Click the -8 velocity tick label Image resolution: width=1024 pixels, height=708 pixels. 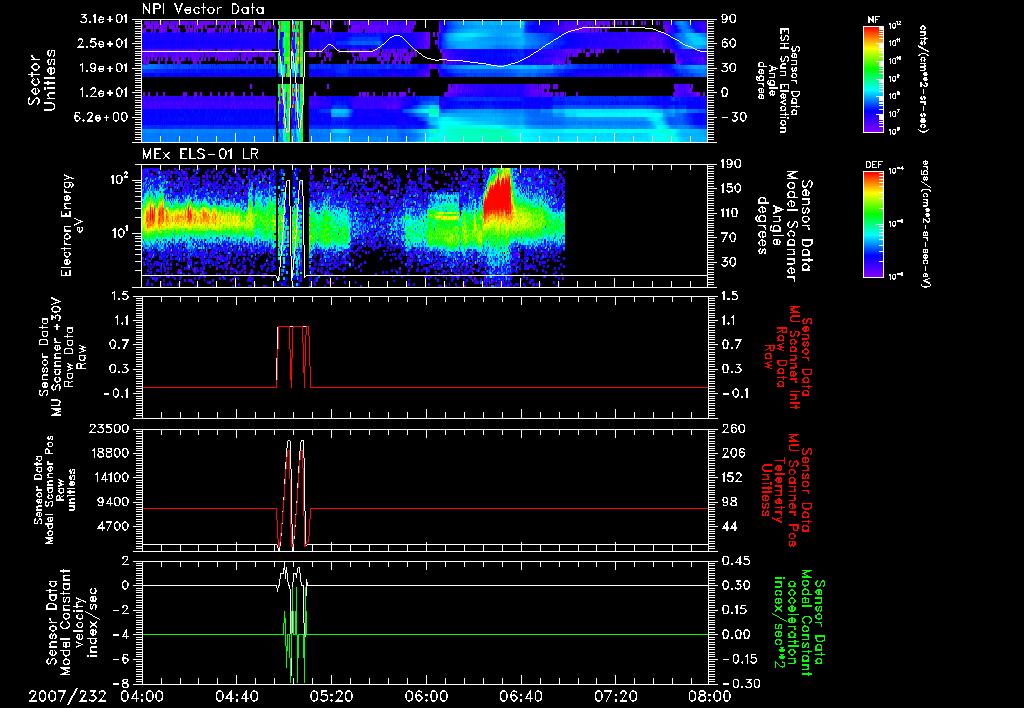click(122, 684)
